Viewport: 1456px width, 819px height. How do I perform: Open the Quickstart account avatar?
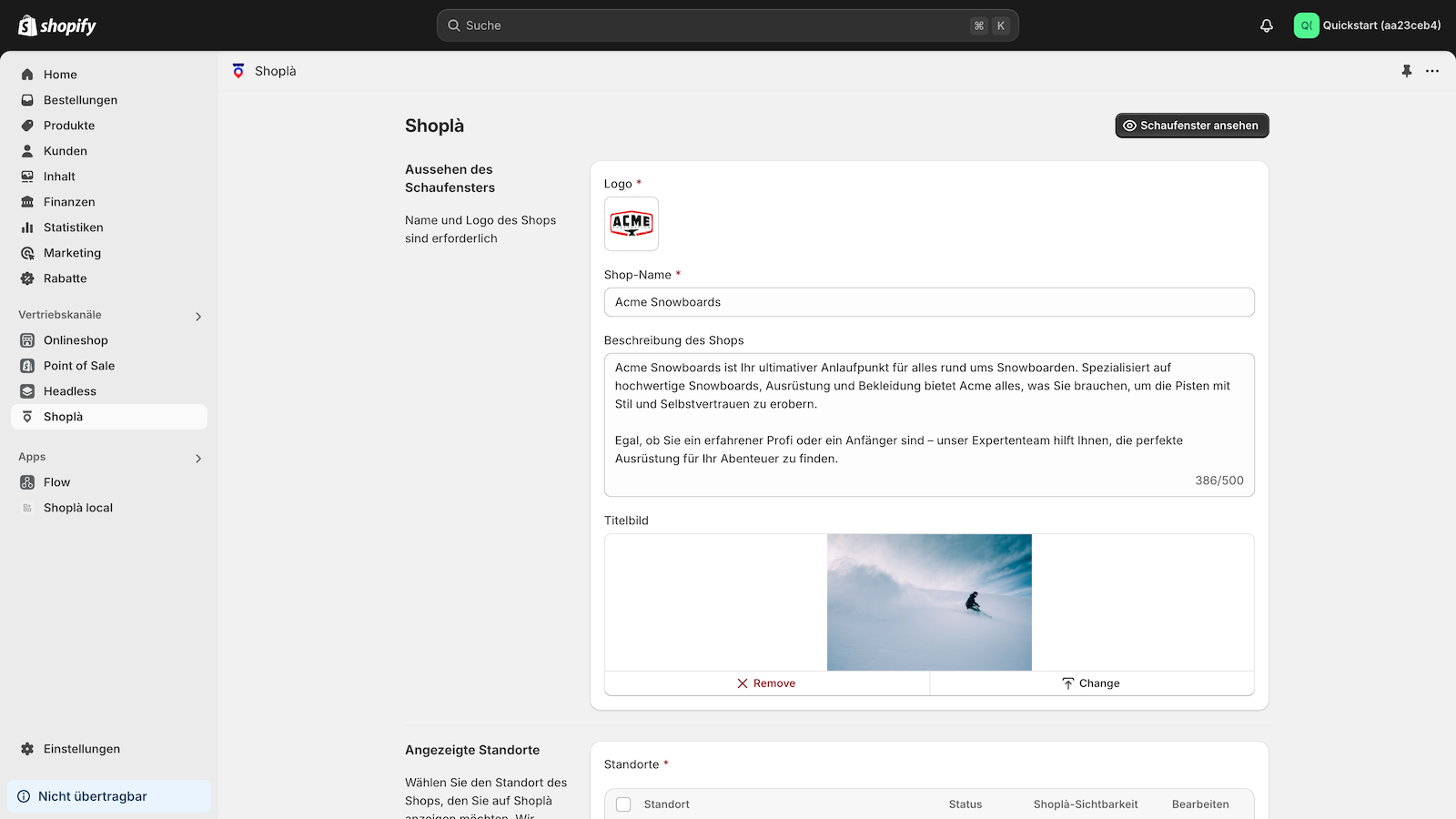1306,25
